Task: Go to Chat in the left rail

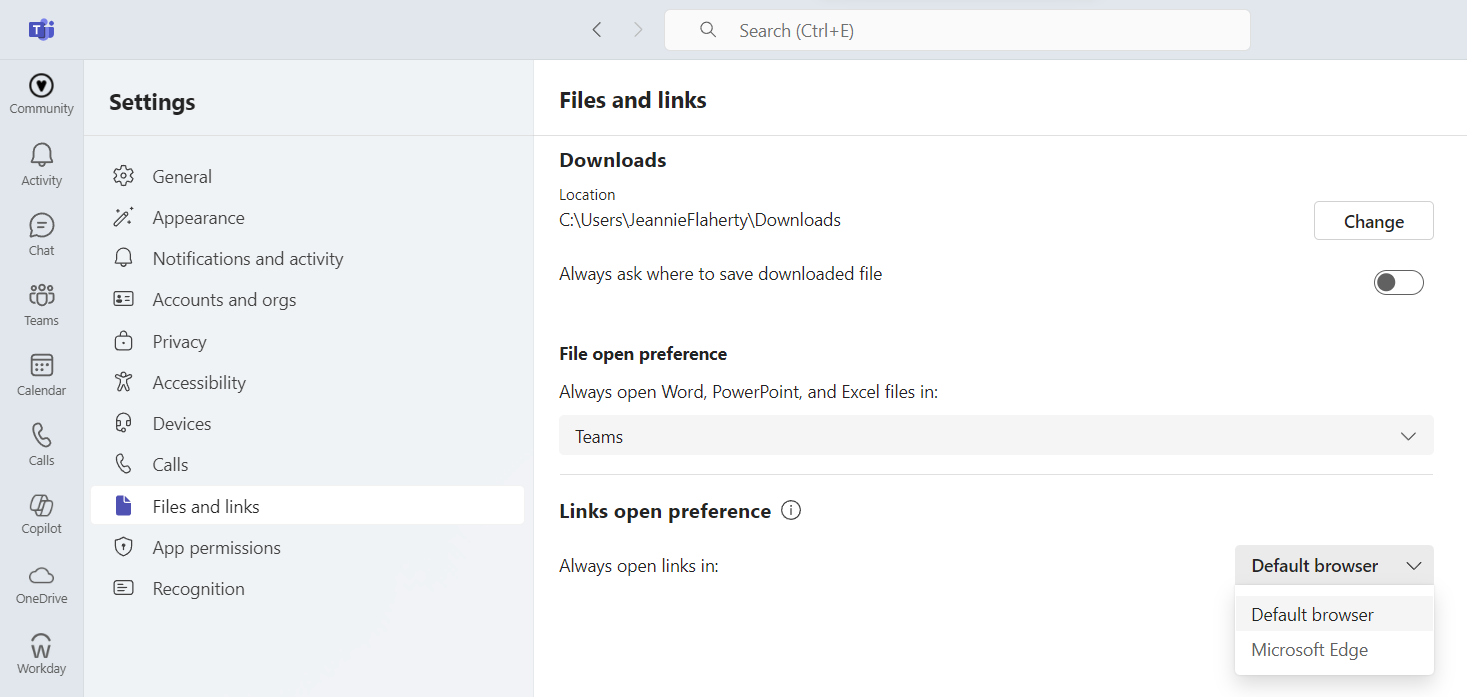Action: [41, 234]
